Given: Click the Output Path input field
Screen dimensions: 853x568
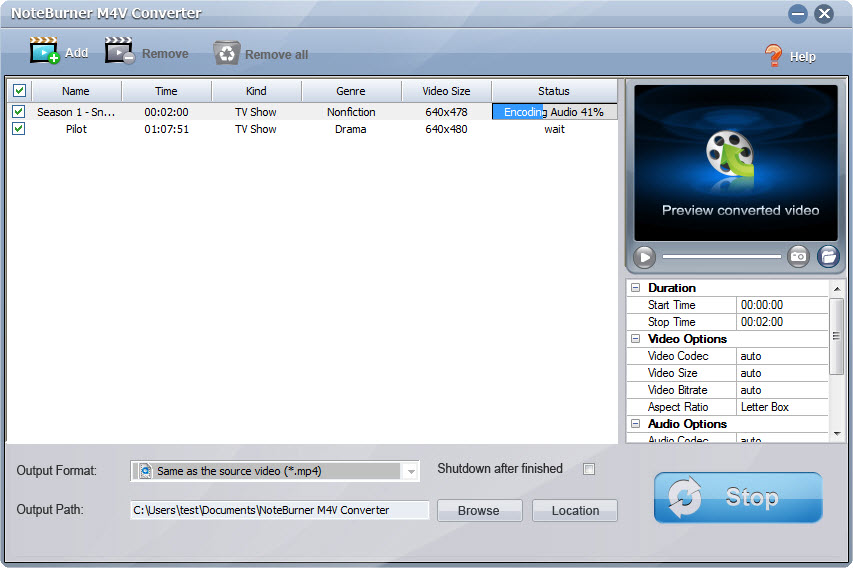Looking at the screenshot, I should point(280,510).
